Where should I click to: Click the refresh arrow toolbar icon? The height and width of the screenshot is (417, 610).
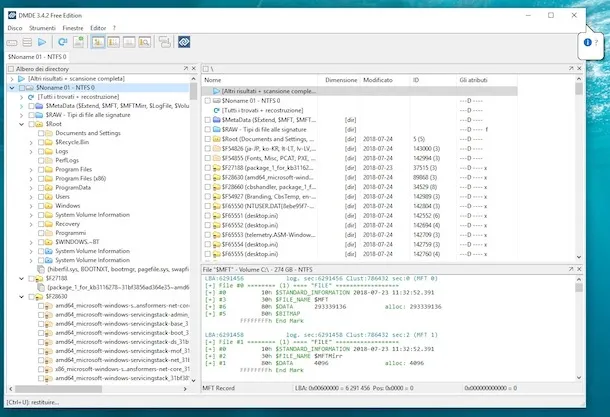tap(62, 42)
